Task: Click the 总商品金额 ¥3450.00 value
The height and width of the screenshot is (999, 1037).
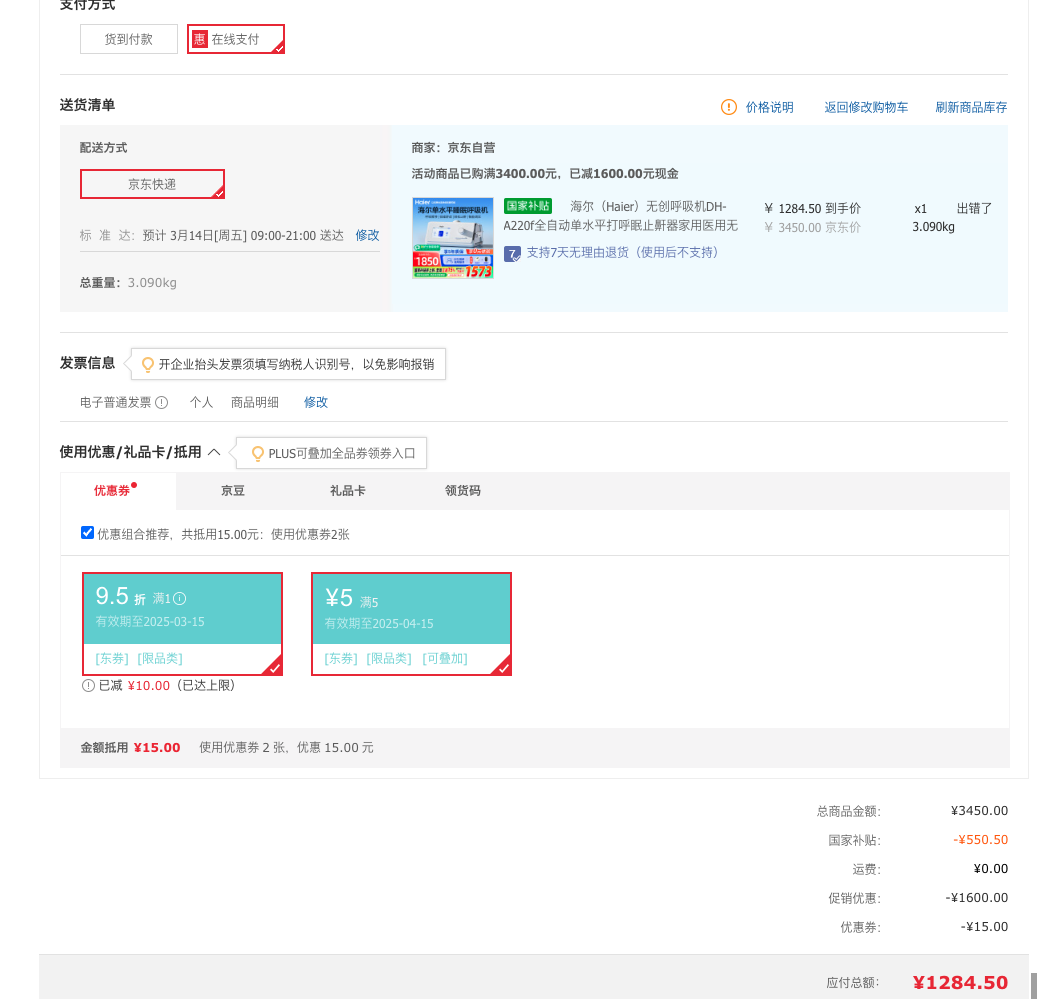Action: coord(979,811)
